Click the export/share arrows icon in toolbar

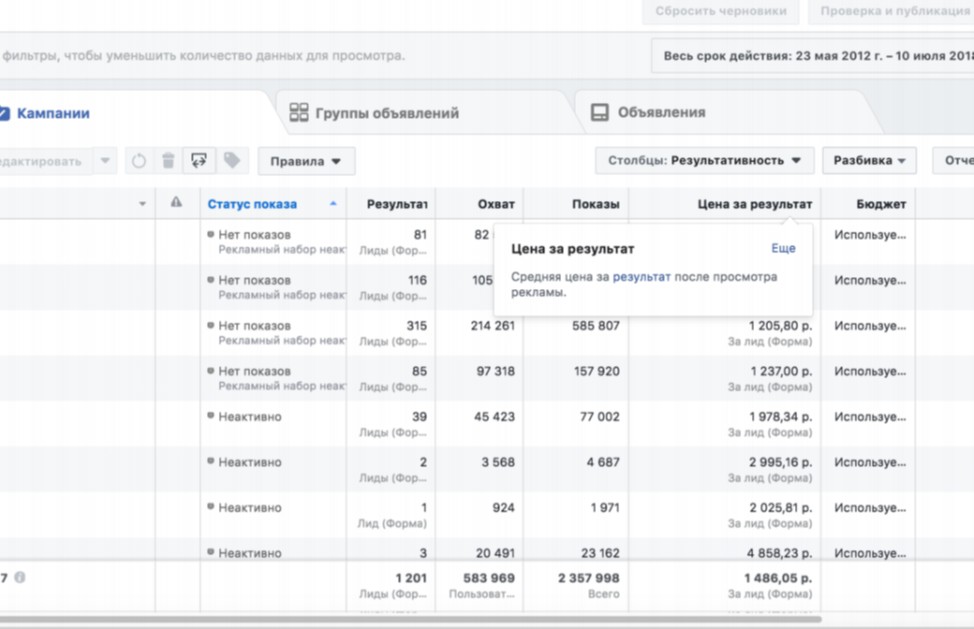pyautogui.click(x=199, y=160)
